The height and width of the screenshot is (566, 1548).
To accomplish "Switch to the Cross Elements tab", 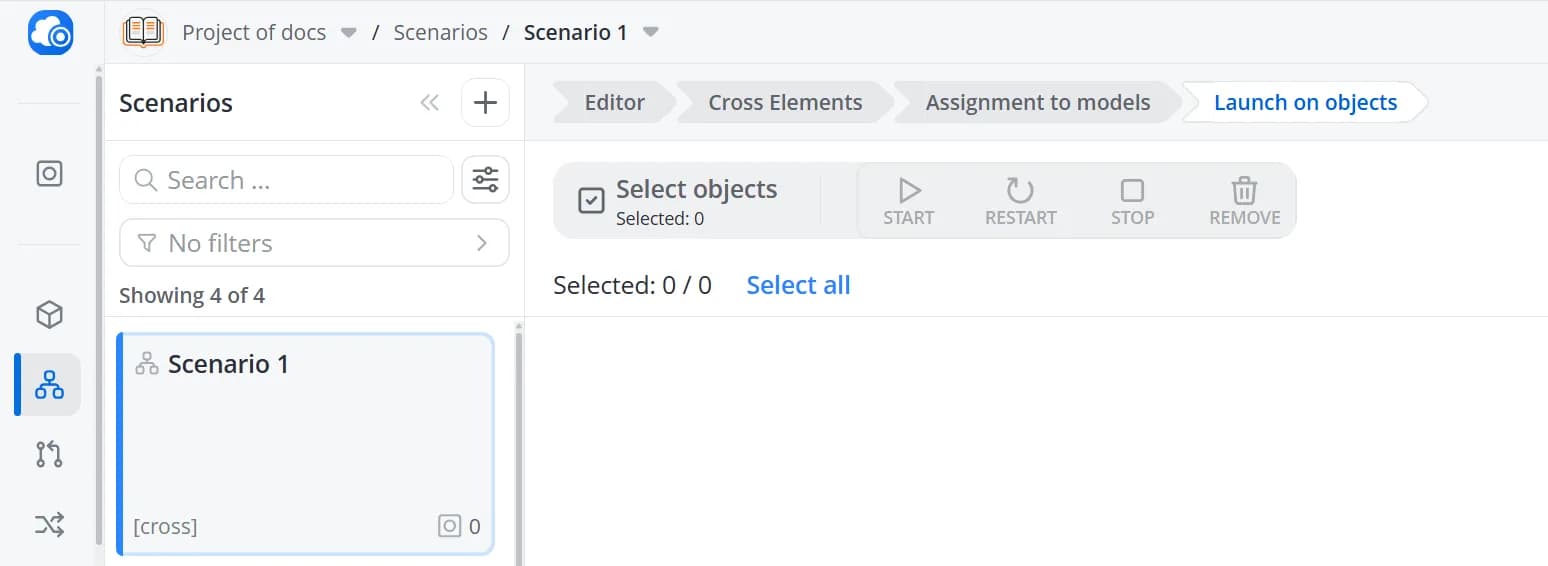I will [785, 102].
